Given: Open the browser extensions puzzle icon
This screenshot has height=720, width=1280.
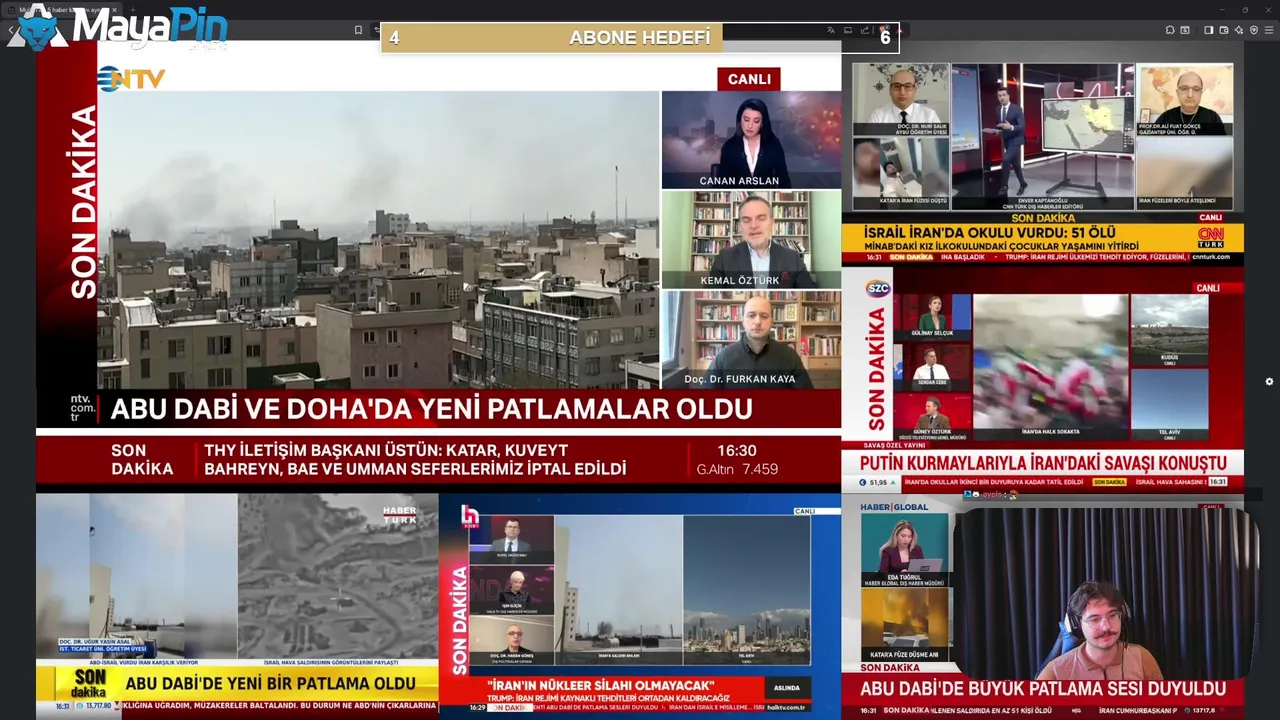Looking at the screenshot, I should [x=1171, y=30].
